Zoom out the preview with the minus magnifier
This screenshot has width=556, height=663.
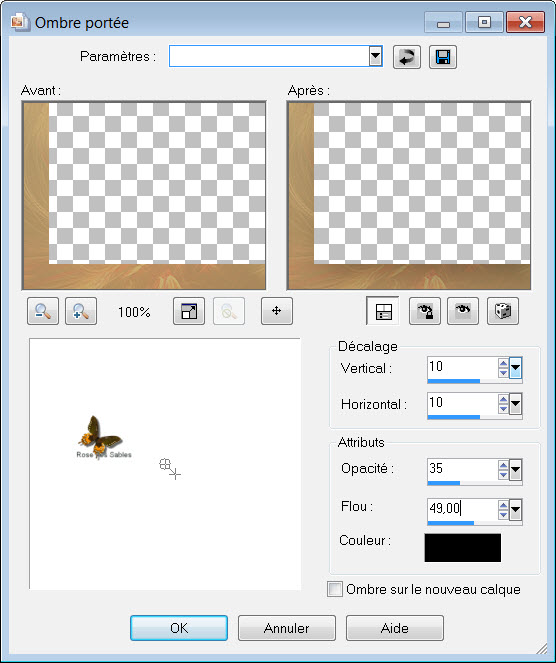point(43,311)
